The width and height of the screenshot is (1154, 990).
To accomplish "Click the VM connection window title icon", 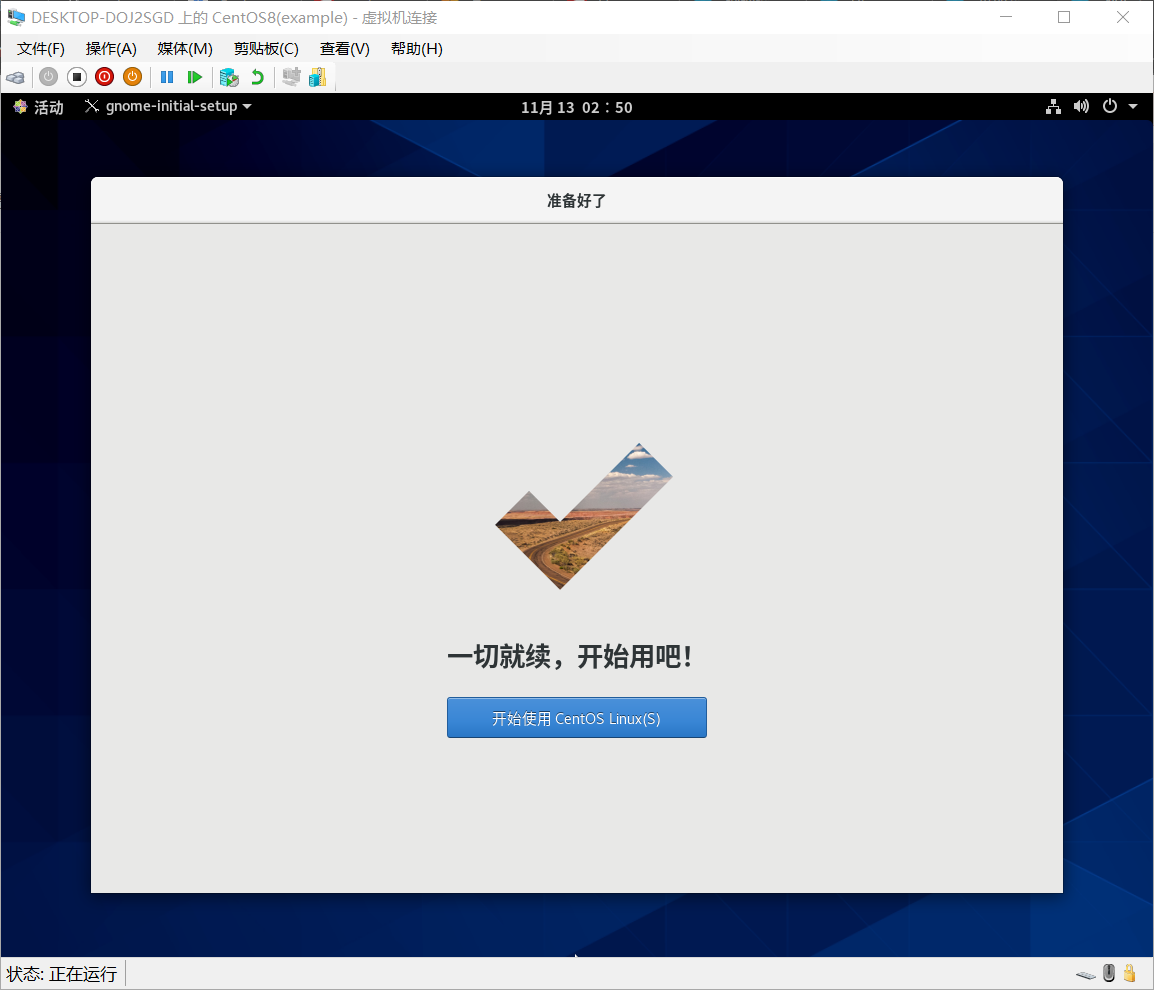I will [16, 17].
